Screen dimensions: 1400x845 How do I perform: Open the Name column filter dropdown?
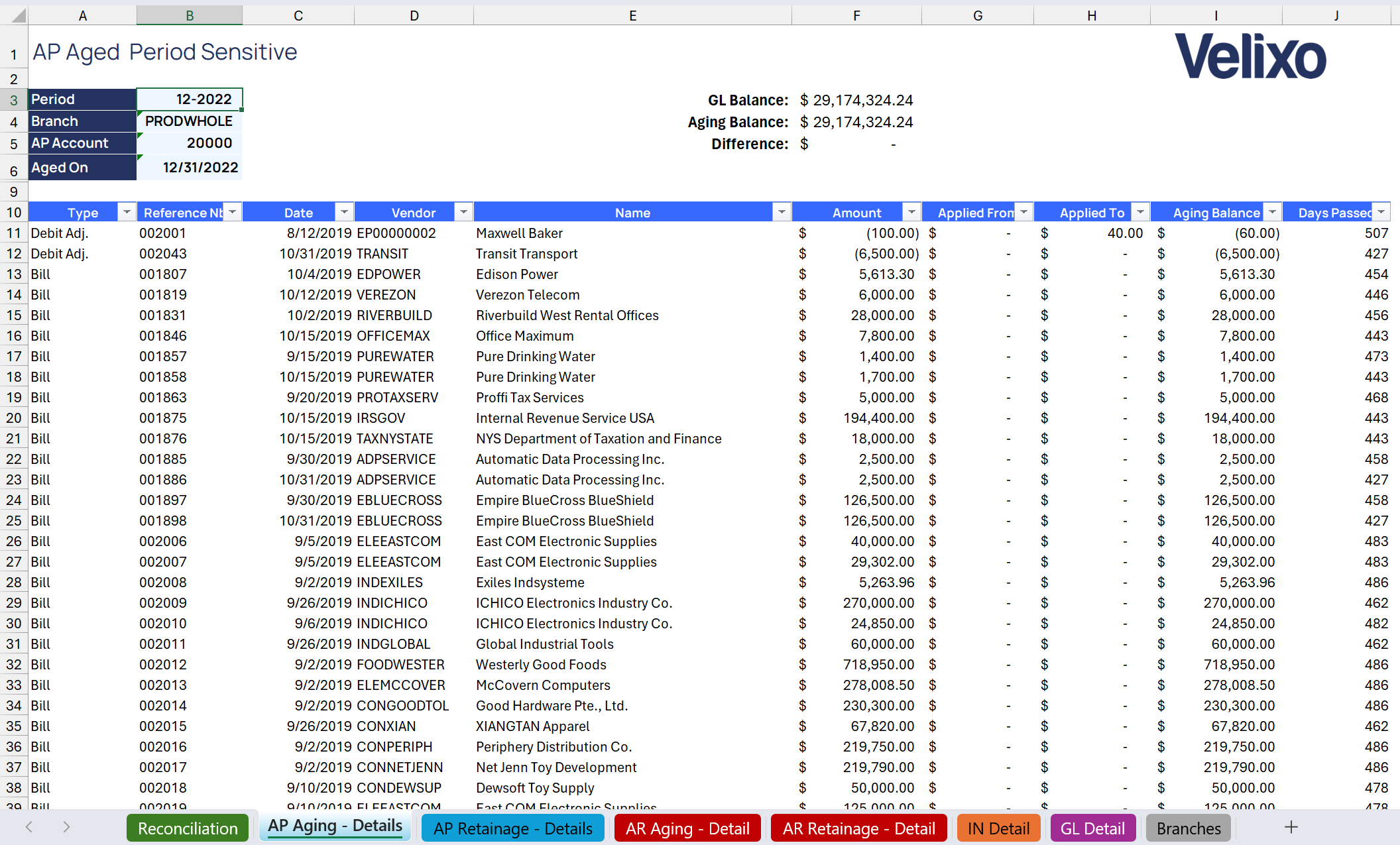tap(782, 212)
